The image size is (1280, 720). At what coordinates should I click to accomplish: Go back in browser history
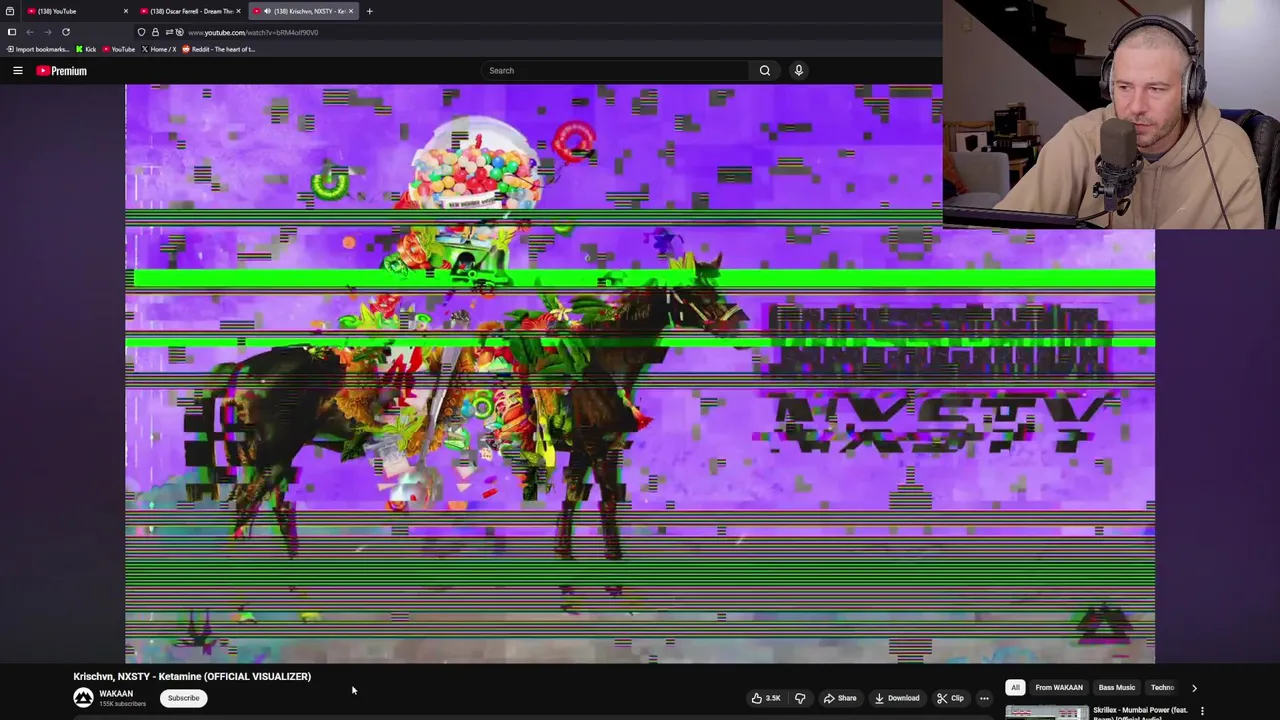coord(30,32)
